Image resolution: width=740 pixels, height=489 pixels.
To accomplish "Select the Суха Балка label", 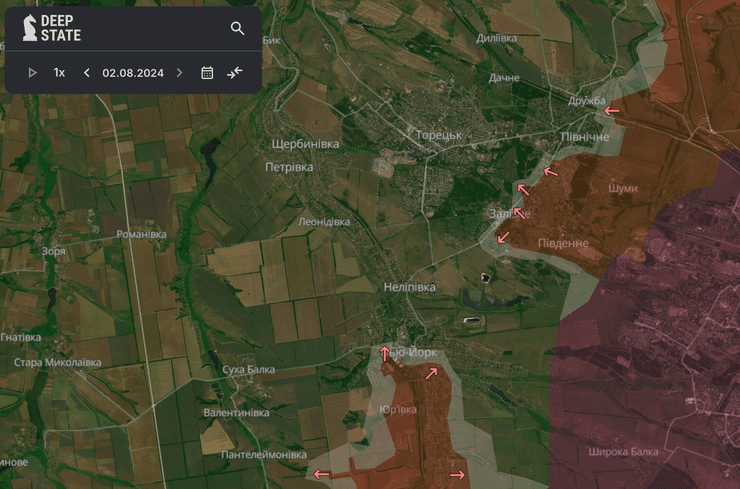I will (248, 369).
